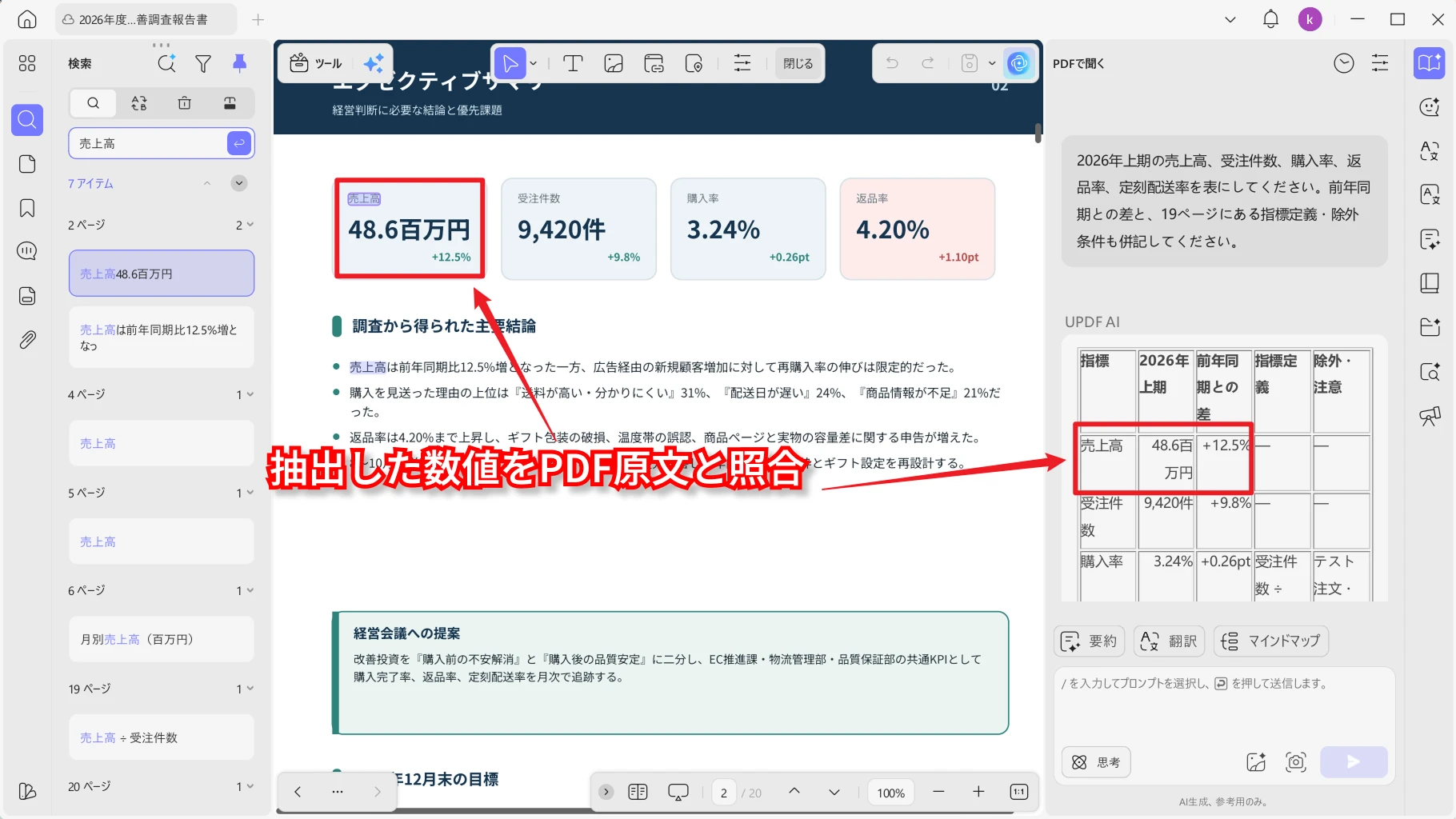The image size is (1456, 819).
Task: Click the redo arrow
Action: [x=928, y=62]
